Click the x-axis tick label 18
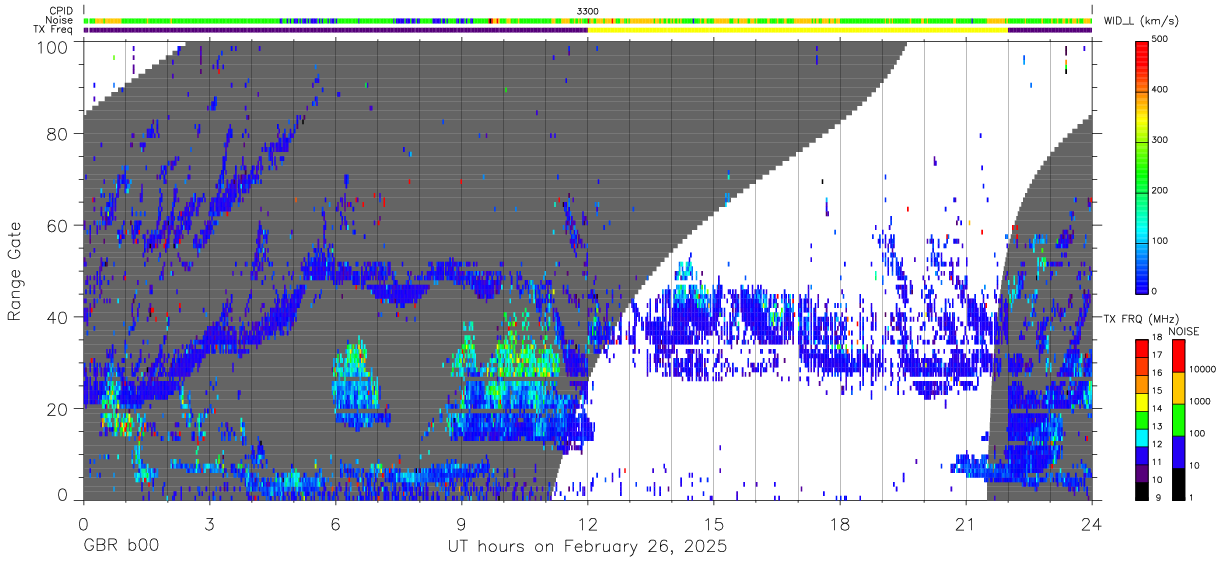The height and width of the screenshot is (567, 1228). 840,523
